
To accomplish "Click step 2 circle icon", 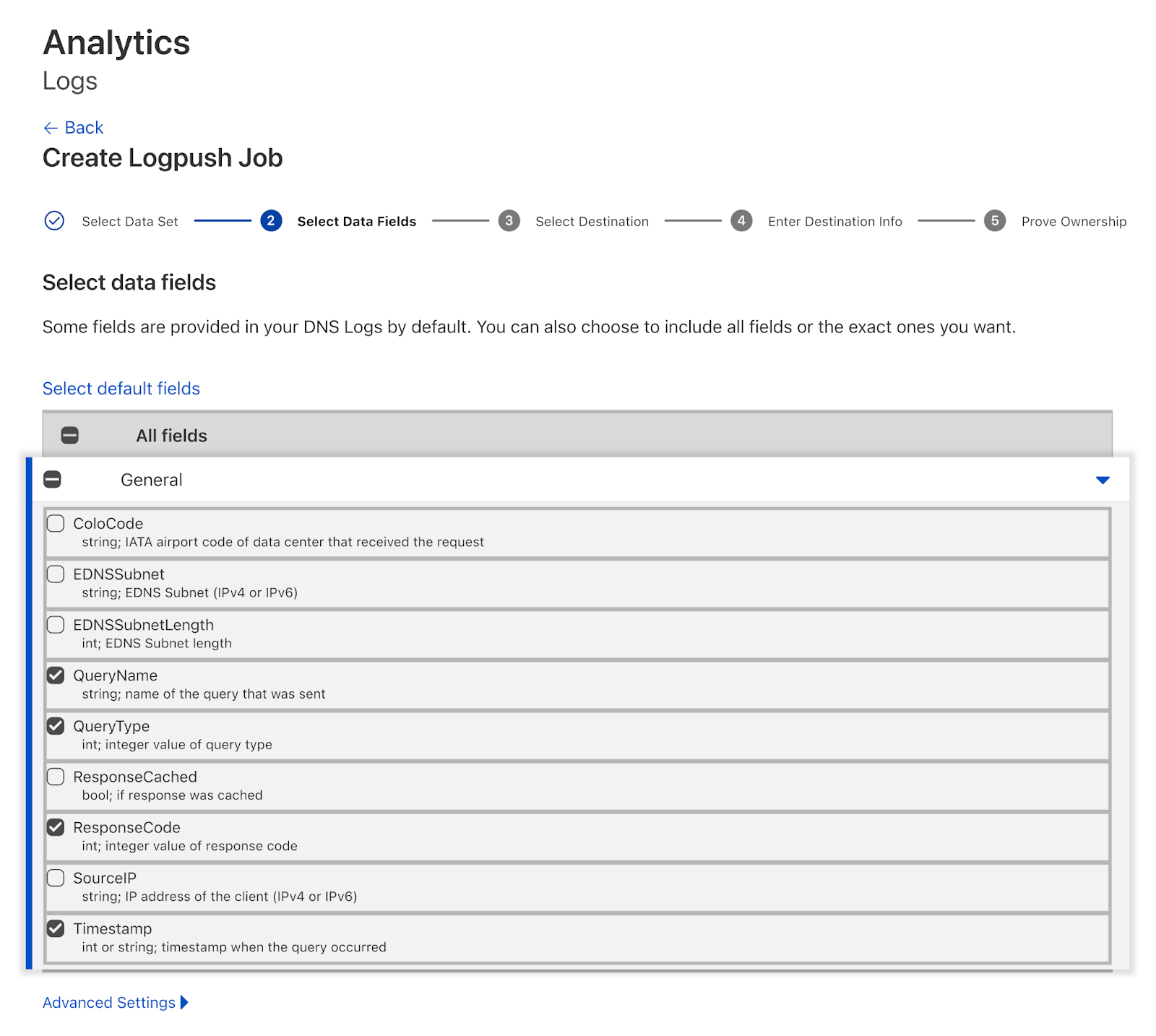I will pyautogui.click(x=271, y=220).
